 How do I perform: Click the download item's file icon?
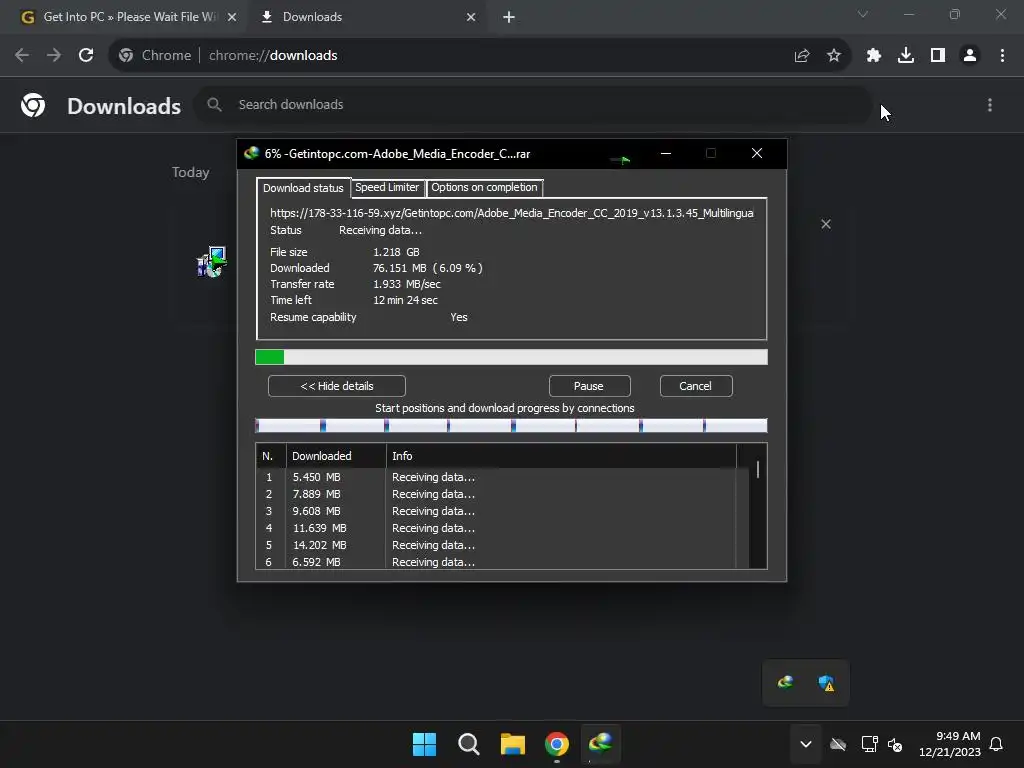pyautogui.click(x=211, y=262)
